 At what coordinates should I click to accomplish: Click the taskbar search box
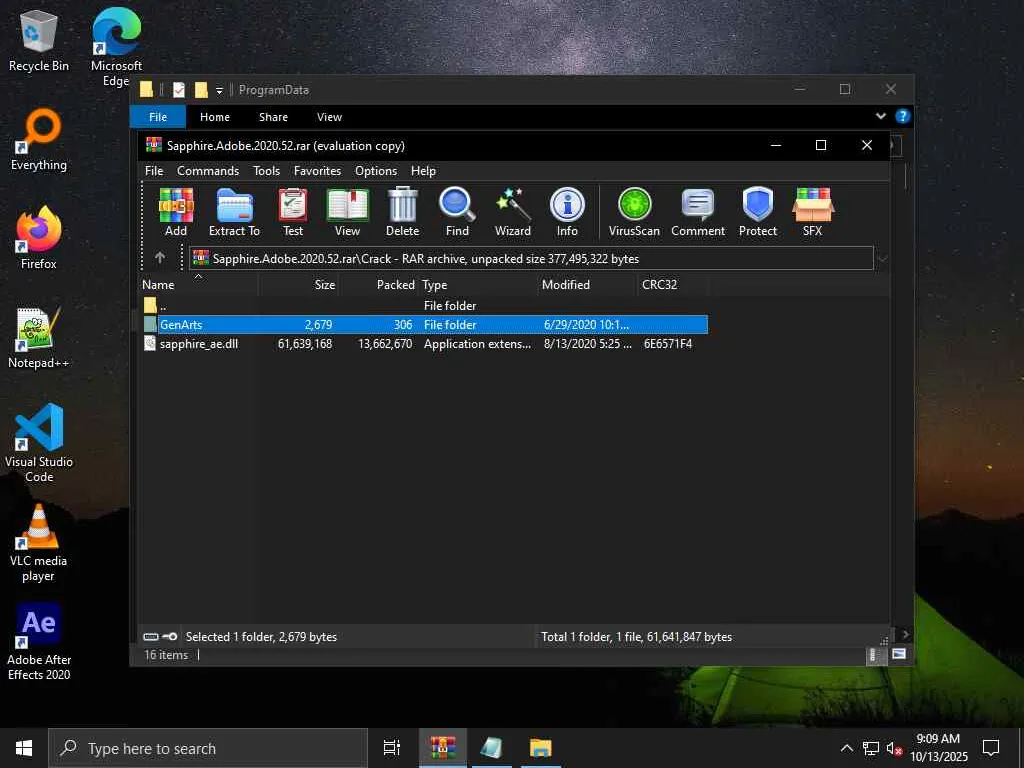point(208,748)
